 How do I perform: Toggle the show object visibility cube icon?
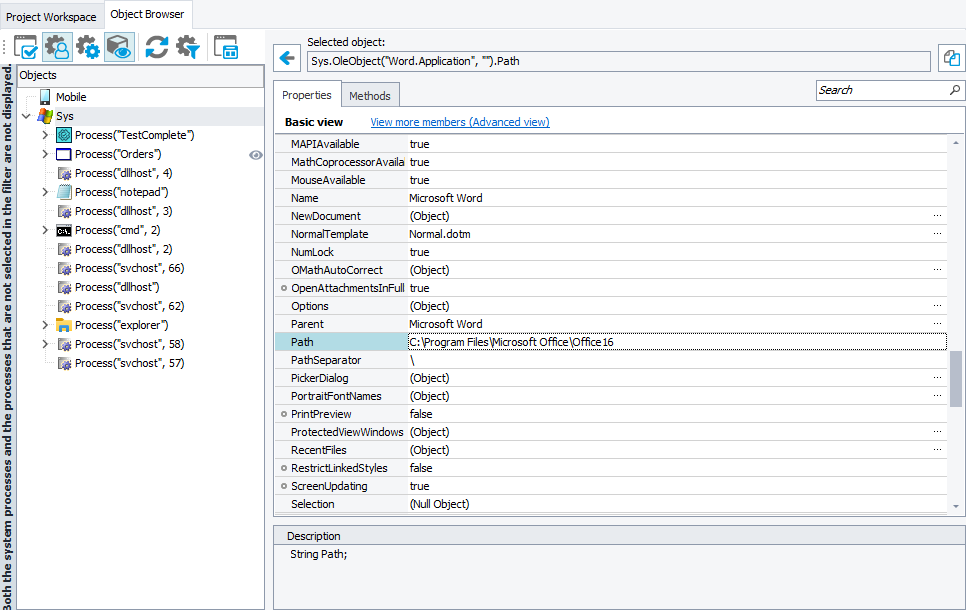[118, 47]
